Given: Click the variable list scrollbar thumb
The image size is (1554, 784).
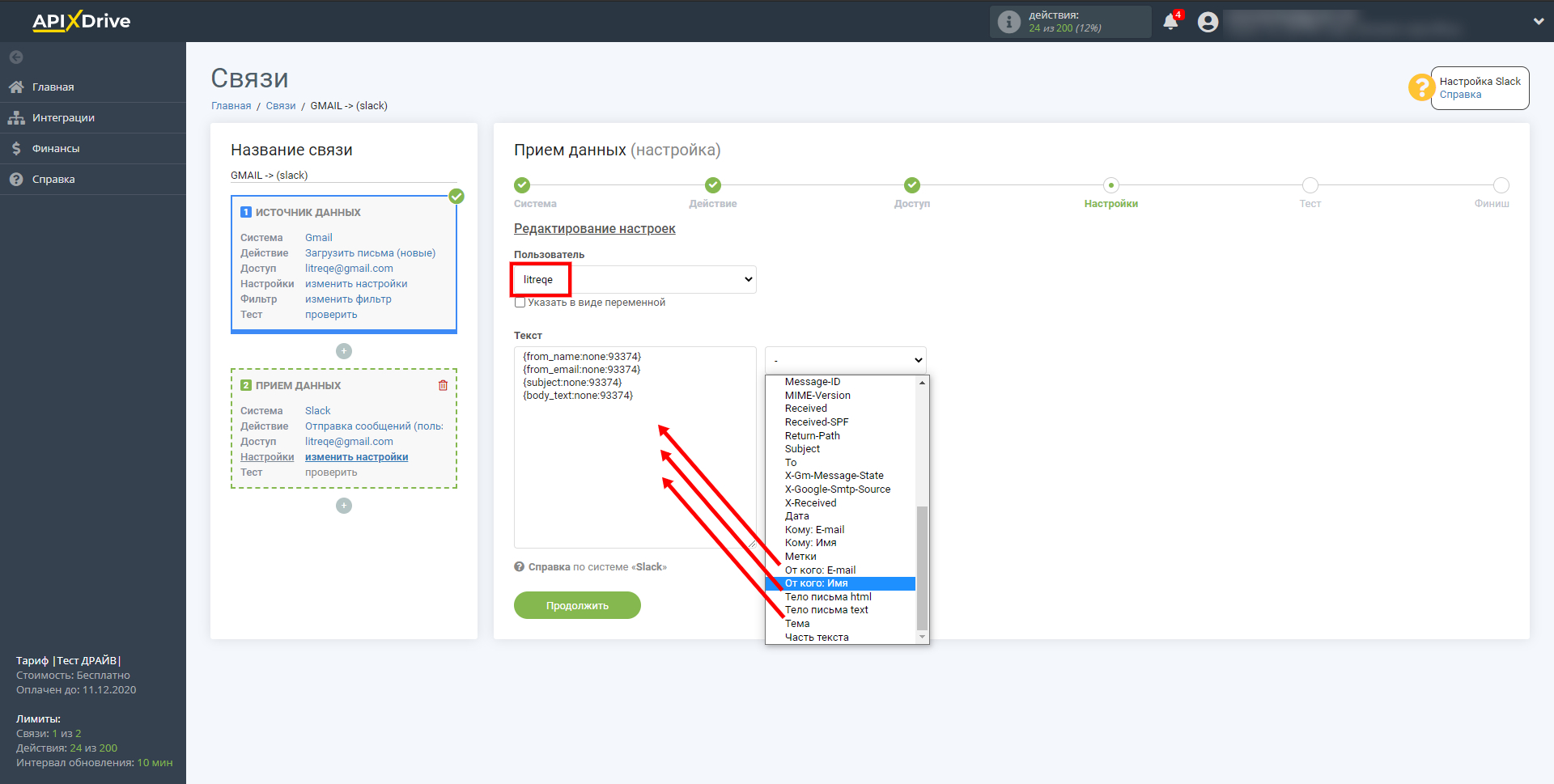Looking at the screenshot, I should (x=922, y=568).
